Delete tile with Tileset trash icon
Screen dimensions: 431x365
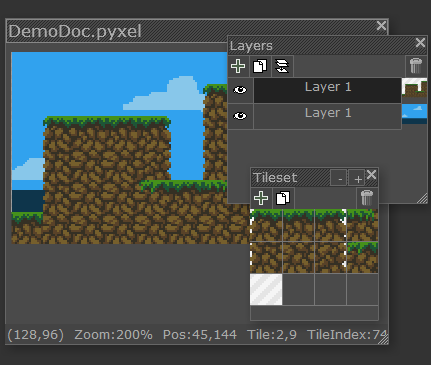(x=367, y=198)
